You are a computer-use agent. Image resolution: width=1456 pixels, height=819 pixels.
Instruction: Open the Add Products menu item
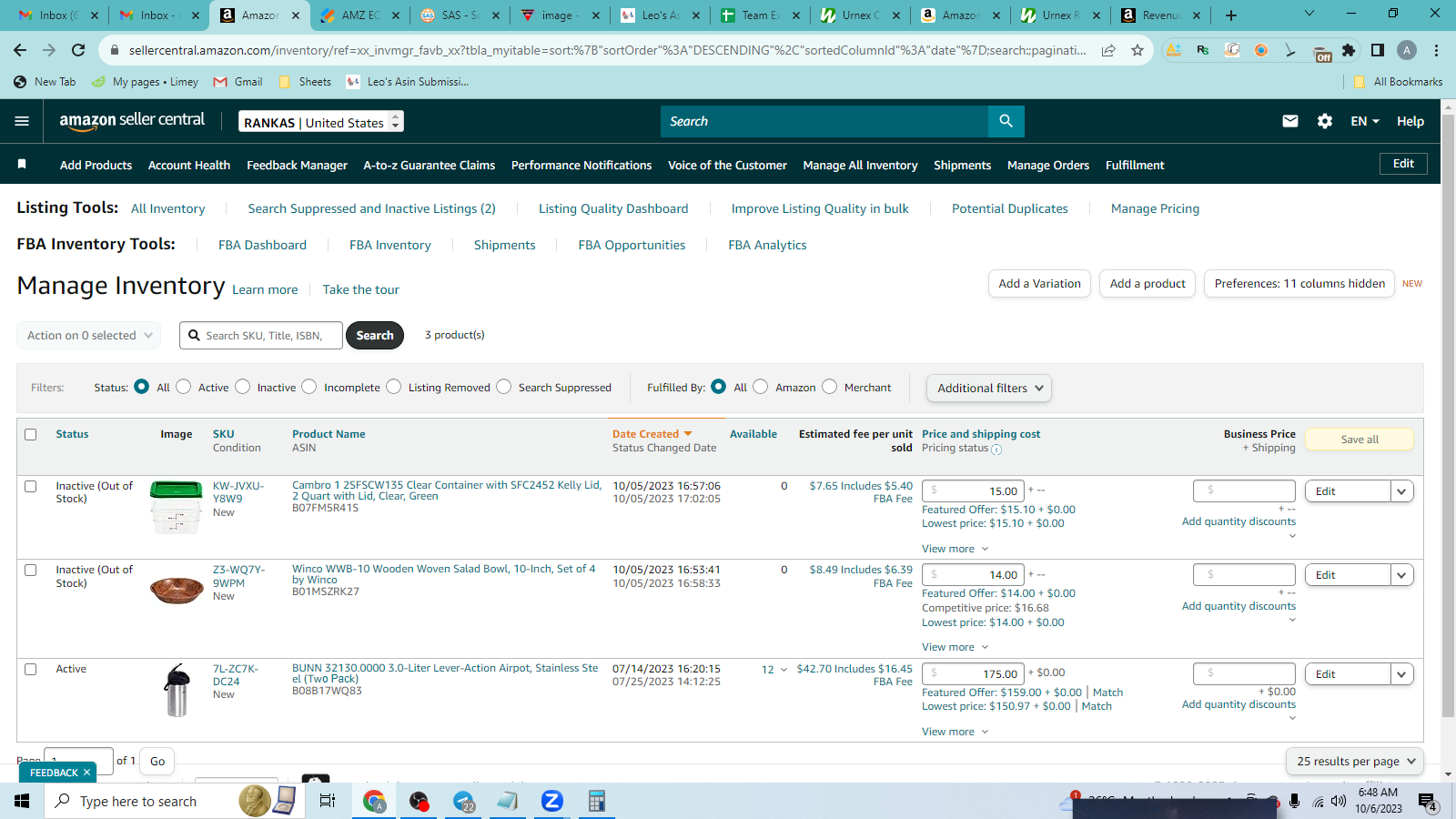(x=96, y=165)
